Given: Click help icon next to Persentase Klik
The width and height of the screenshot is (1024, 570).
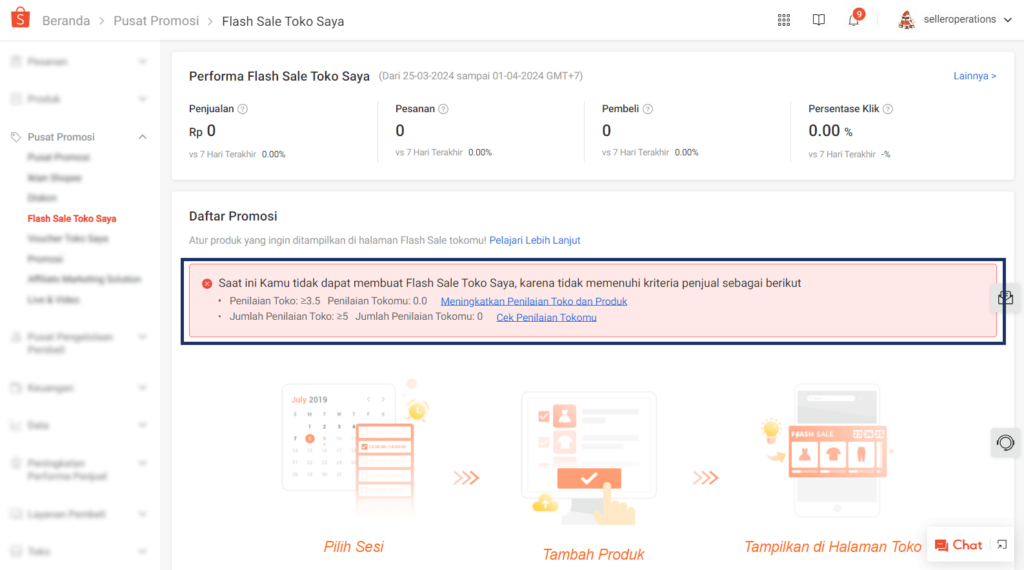Looking at the screenshot, I should point(888,109).
